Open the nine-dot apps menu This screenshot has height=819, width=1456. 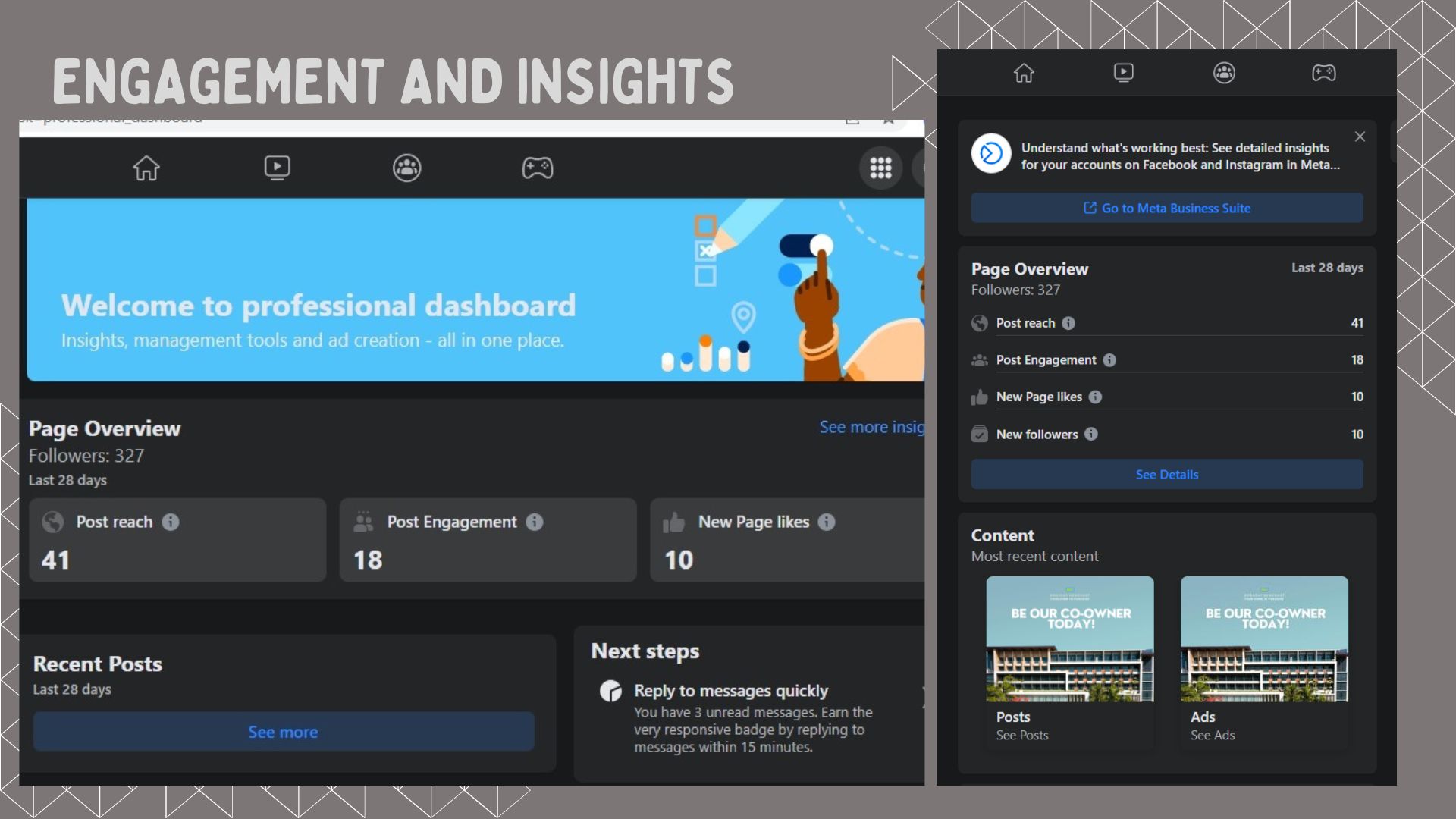tap(880, 168)
